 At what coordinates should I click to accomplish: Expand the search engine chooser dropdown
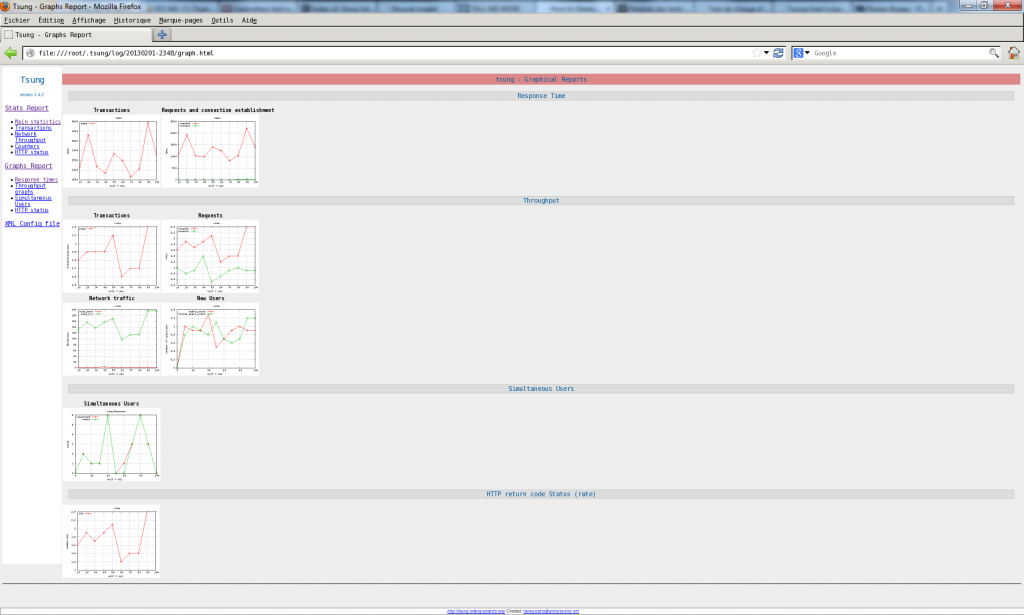[x=807, y=53]
